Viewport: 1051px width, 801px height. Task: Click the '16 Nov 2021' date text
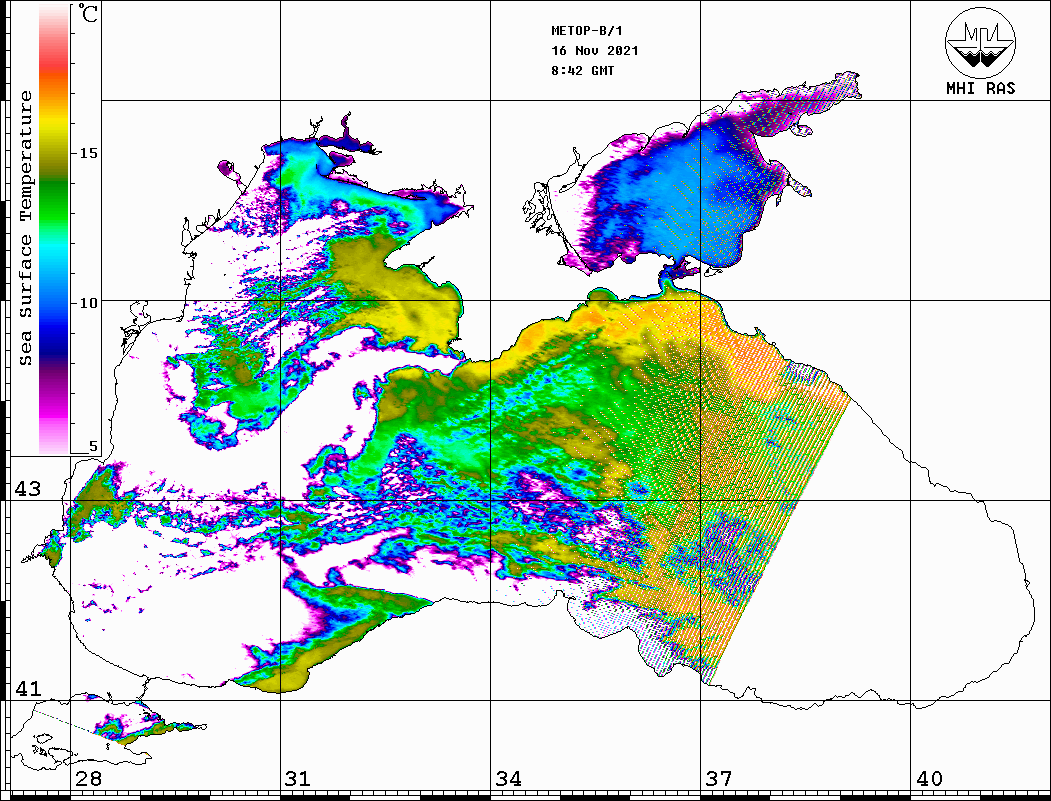(x=595, y=51)
